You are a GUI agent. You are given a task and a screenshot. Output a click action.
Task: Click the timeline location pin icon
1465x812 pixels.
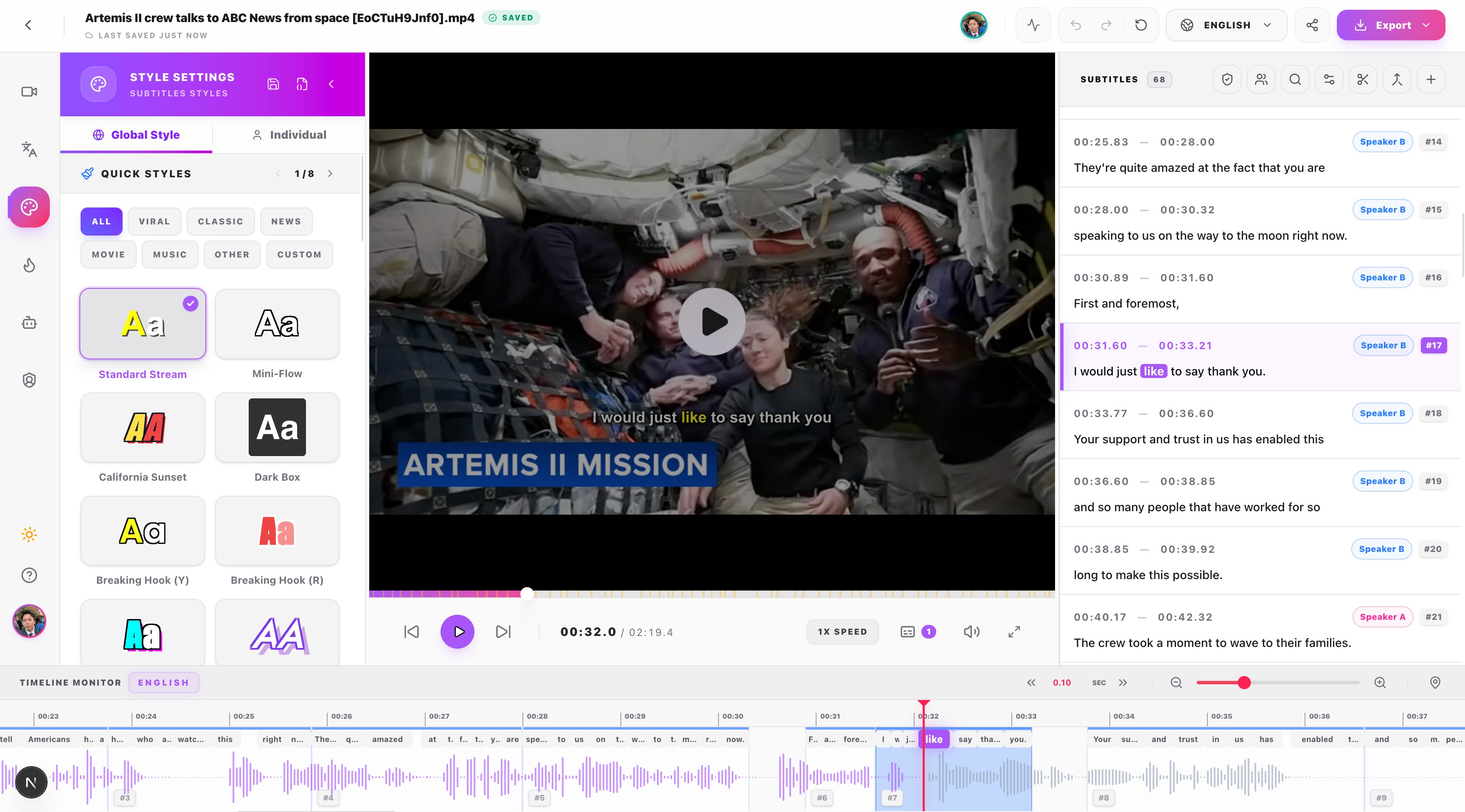[1435, 682]
